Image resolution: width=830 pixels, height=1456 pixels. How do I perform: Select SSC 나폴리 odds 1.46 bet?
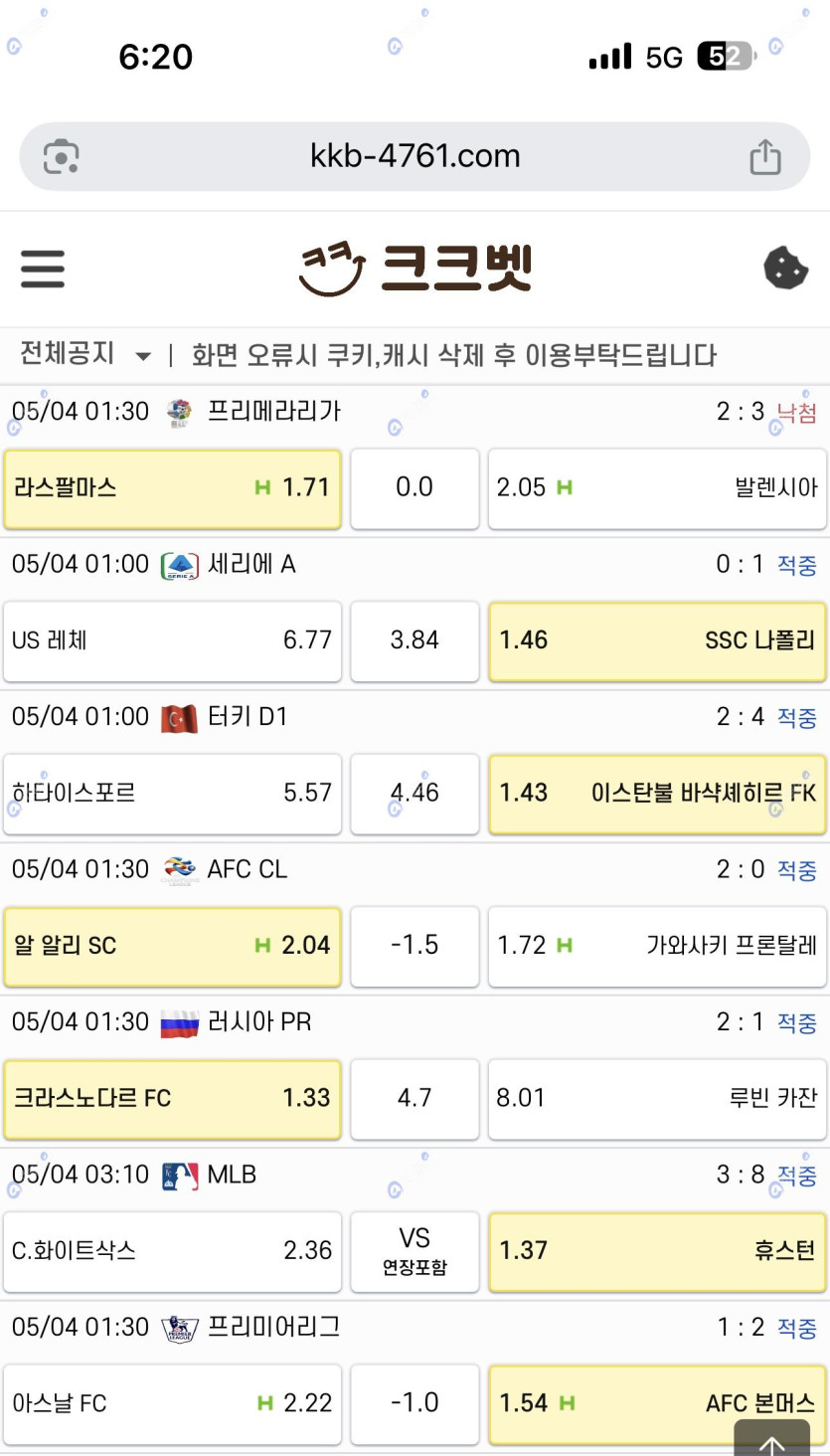(657, 640)
